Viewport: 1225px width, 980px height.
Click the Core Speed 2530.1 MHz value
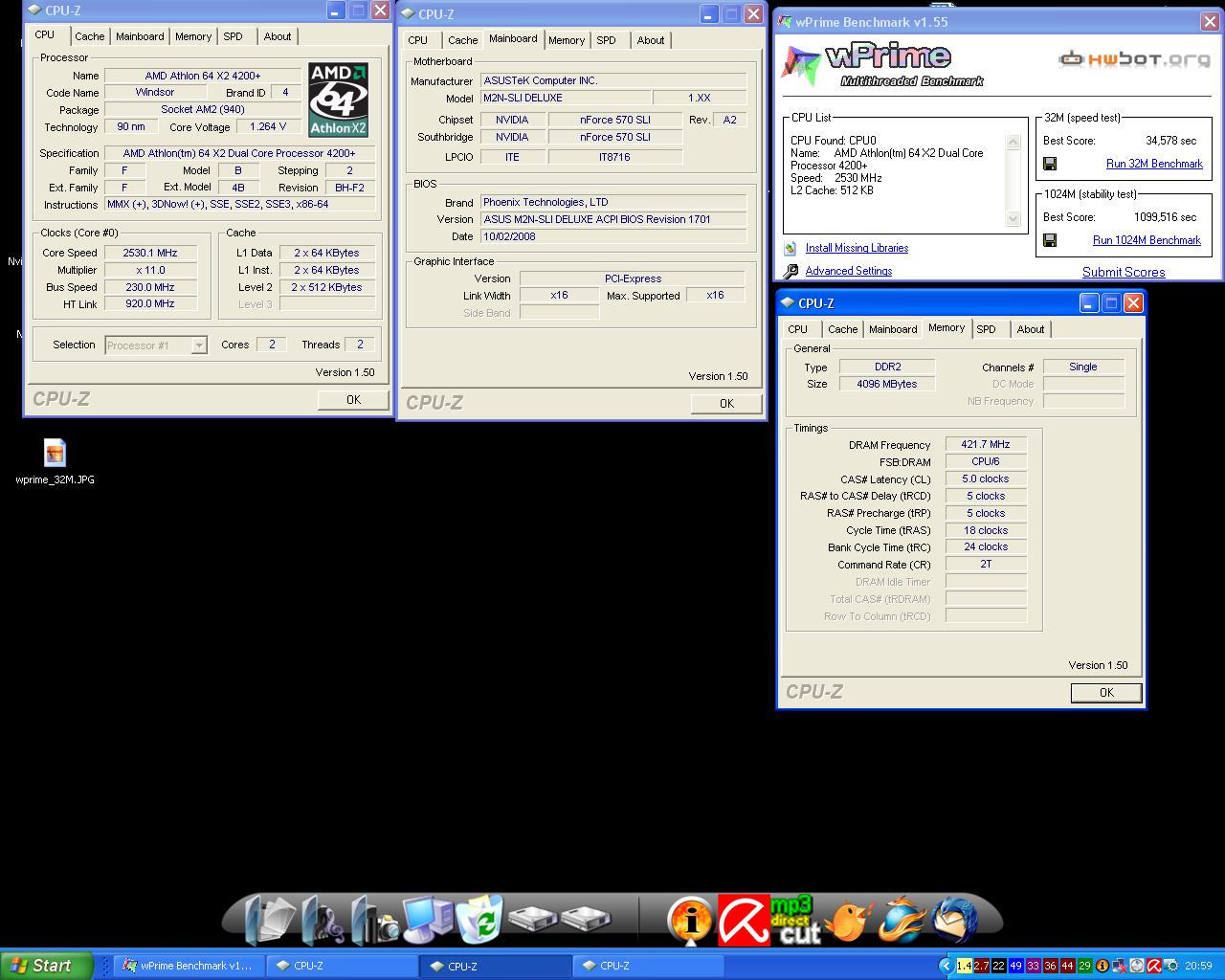coord(150,253)
